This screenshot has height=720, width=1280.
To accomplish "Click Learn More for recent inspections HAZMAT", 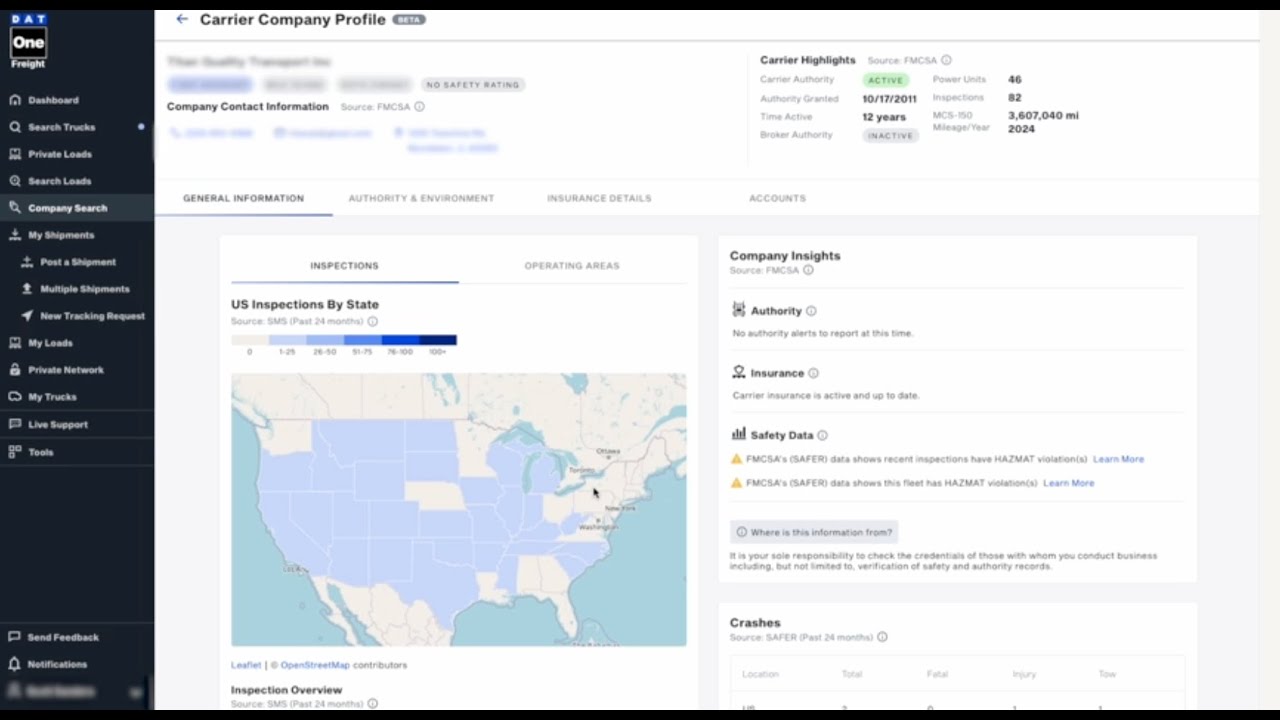I will 1118,459.
